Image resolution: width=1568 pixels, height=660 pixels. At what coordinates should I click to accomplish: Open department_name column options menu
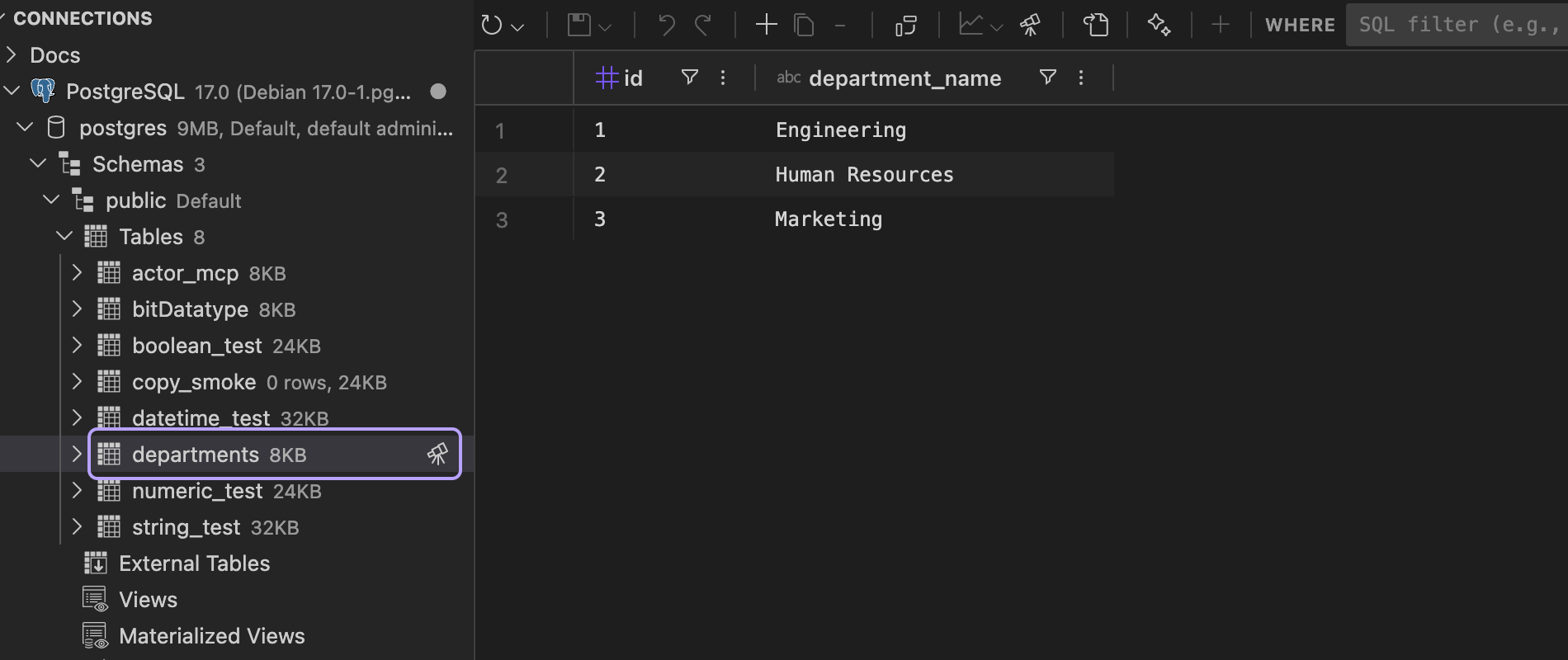1081,78
